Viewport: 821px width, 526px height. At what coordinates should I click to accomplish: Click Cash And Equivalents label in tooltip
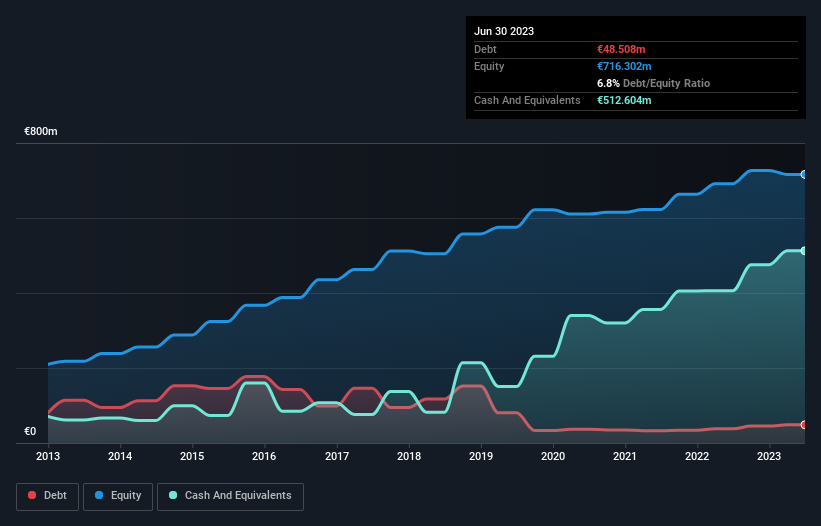pos(527,100)
